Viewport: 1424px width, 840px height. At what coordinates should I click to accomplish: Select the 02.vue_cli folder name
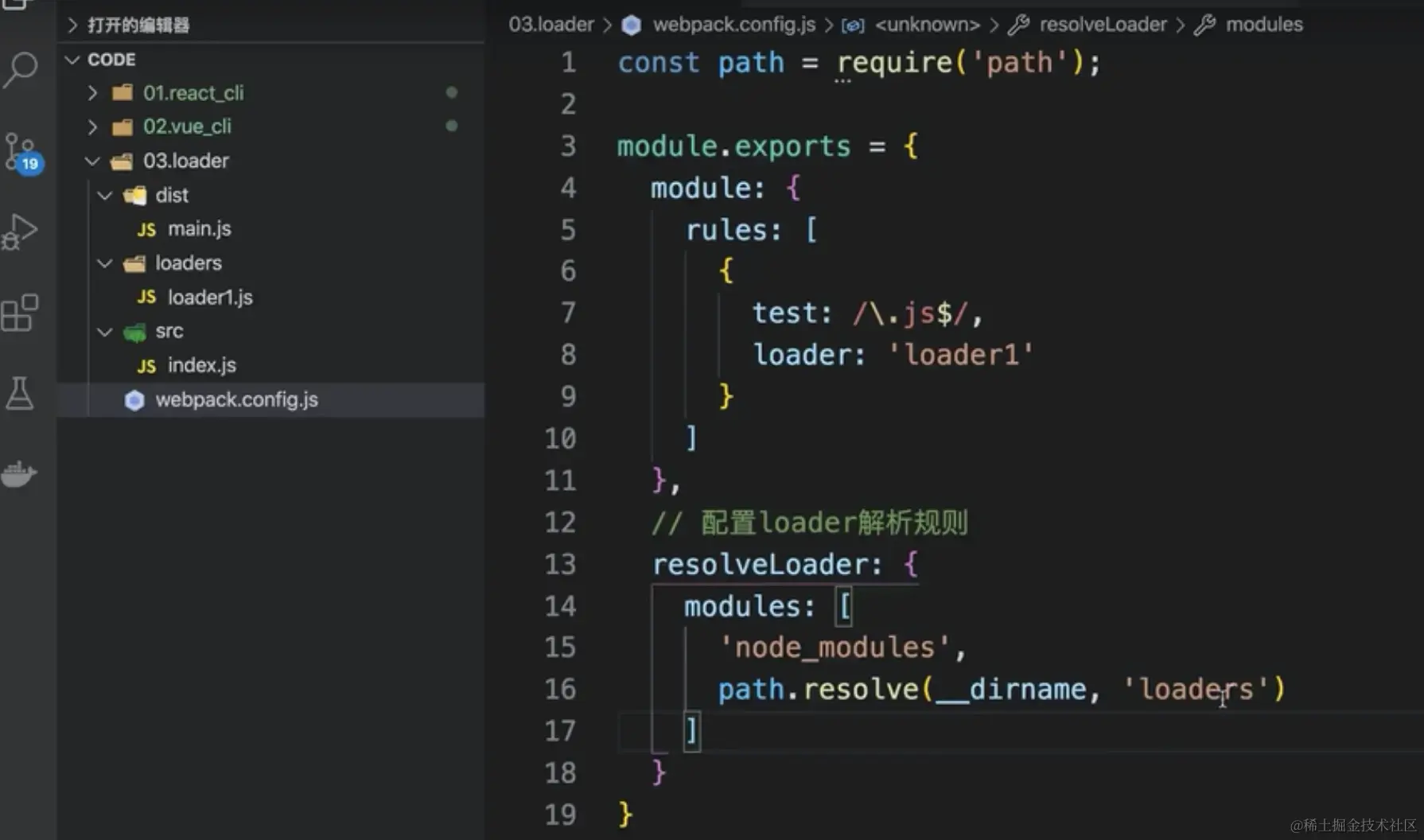tap(187, 126)
